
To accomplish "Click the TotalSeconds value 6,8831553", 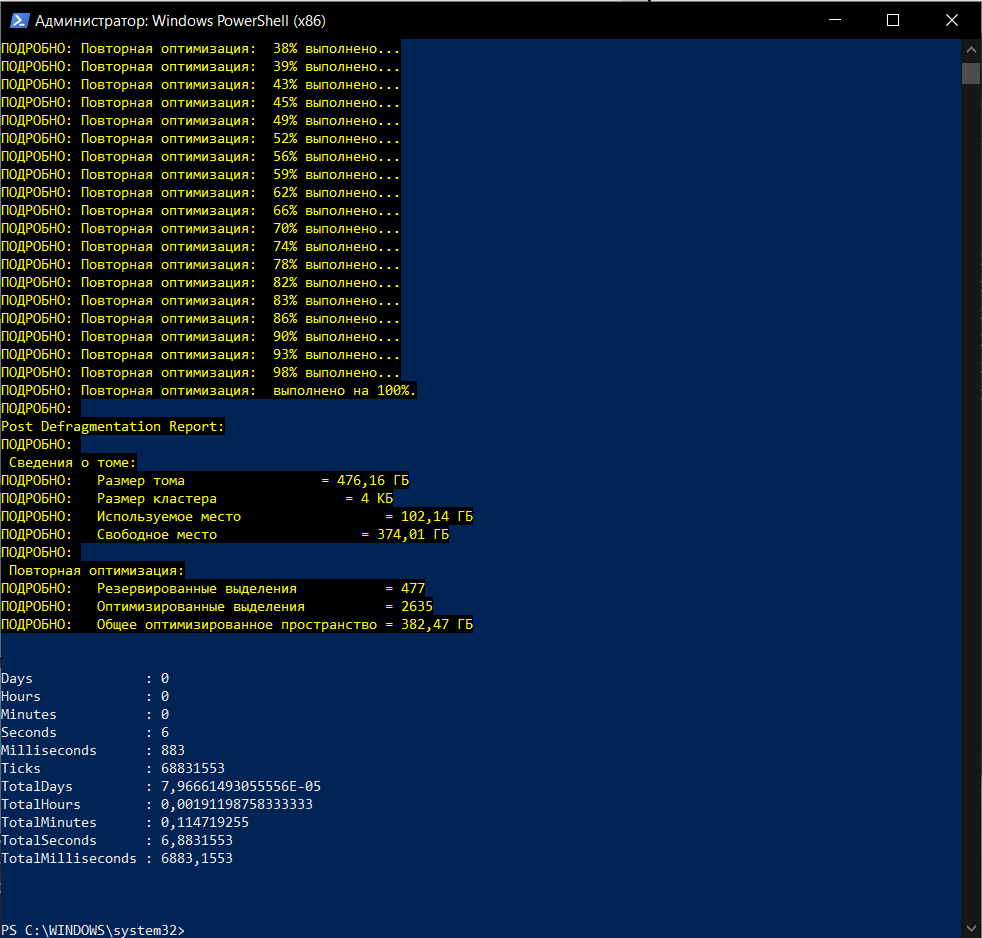I will 197,840.
